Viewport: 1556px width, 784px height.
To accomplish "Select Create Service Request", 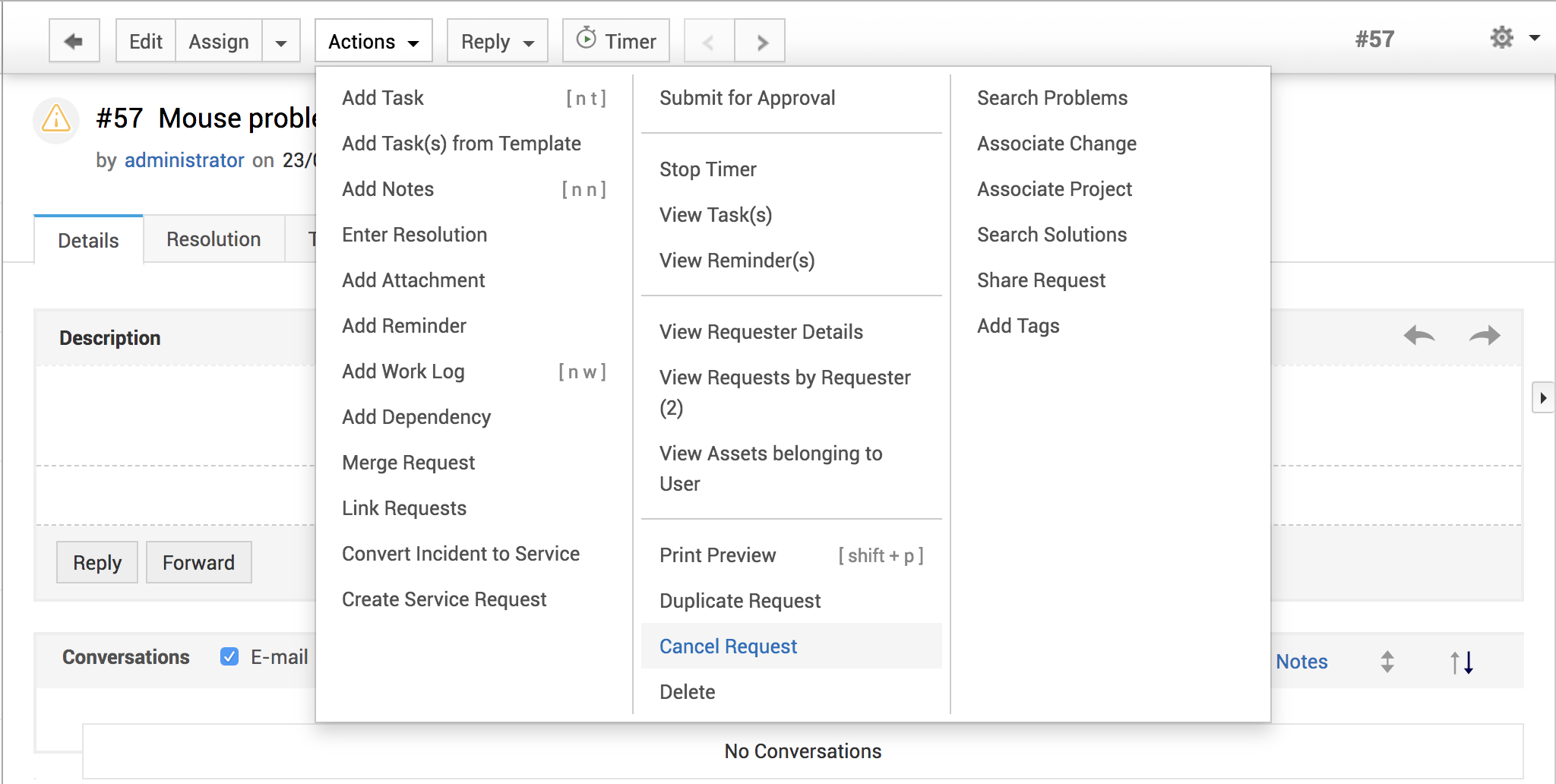I will pos(475,599).
